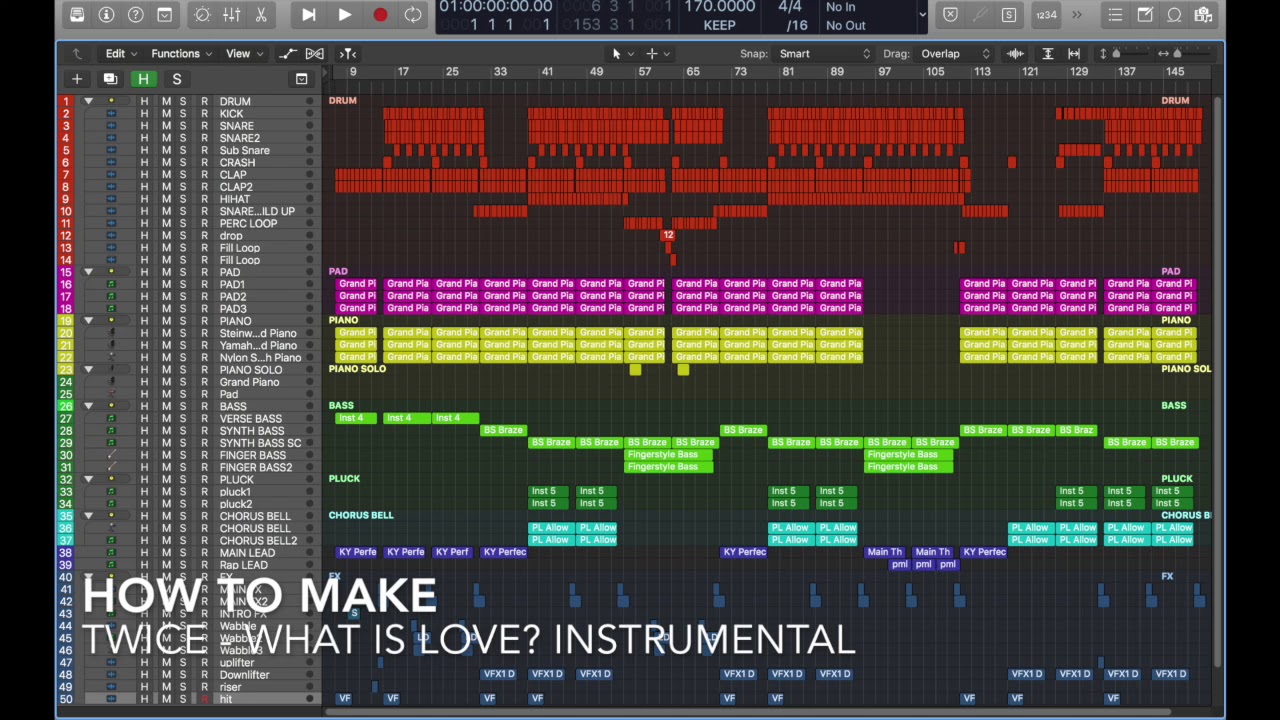The width and height of the screenshot is (1280, 720).
Task: Open Quick Help
Action: point(136,15)
